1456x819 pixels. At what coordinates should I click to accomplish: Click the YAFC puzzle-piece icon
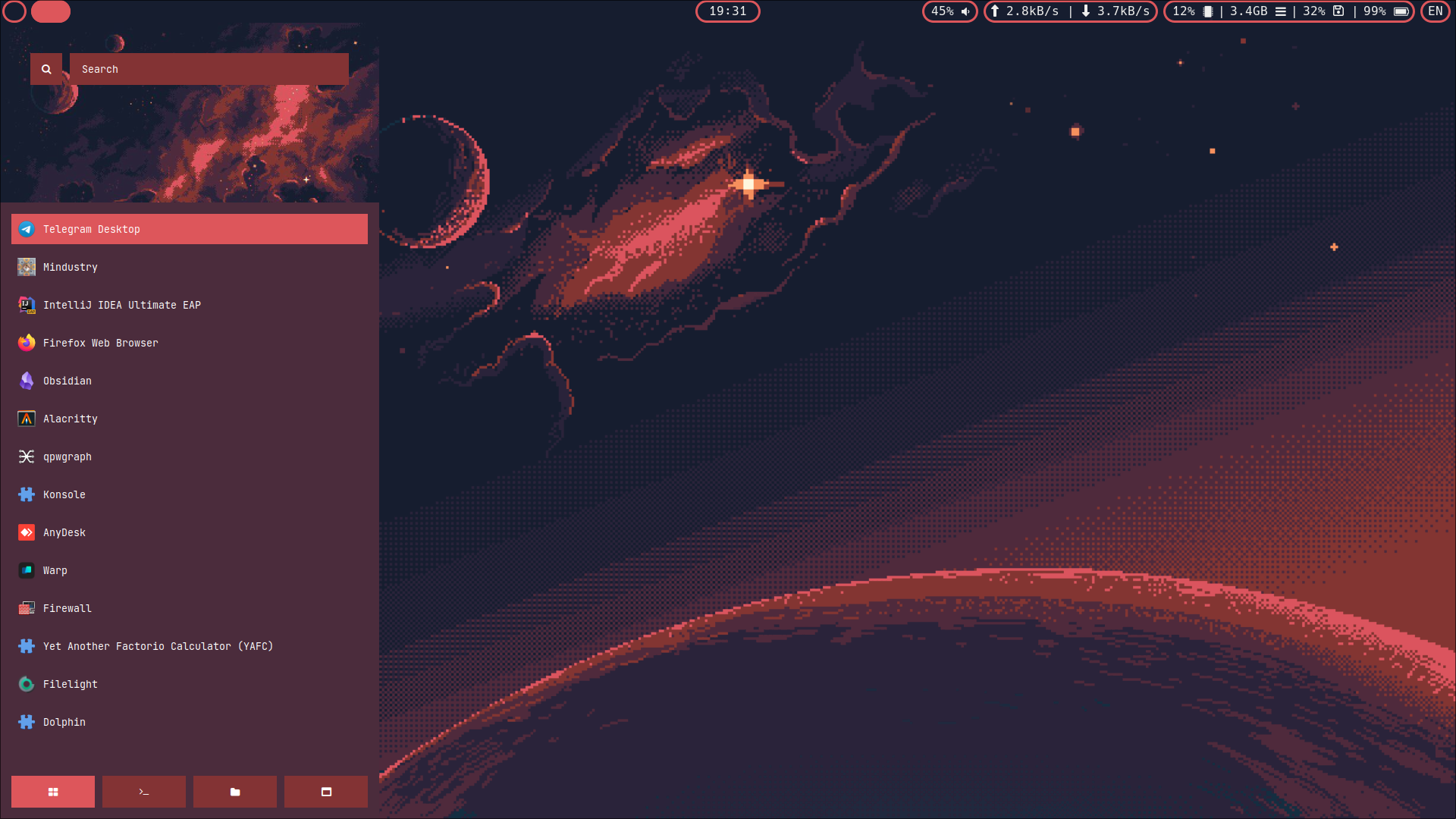(x=27, y=646)
